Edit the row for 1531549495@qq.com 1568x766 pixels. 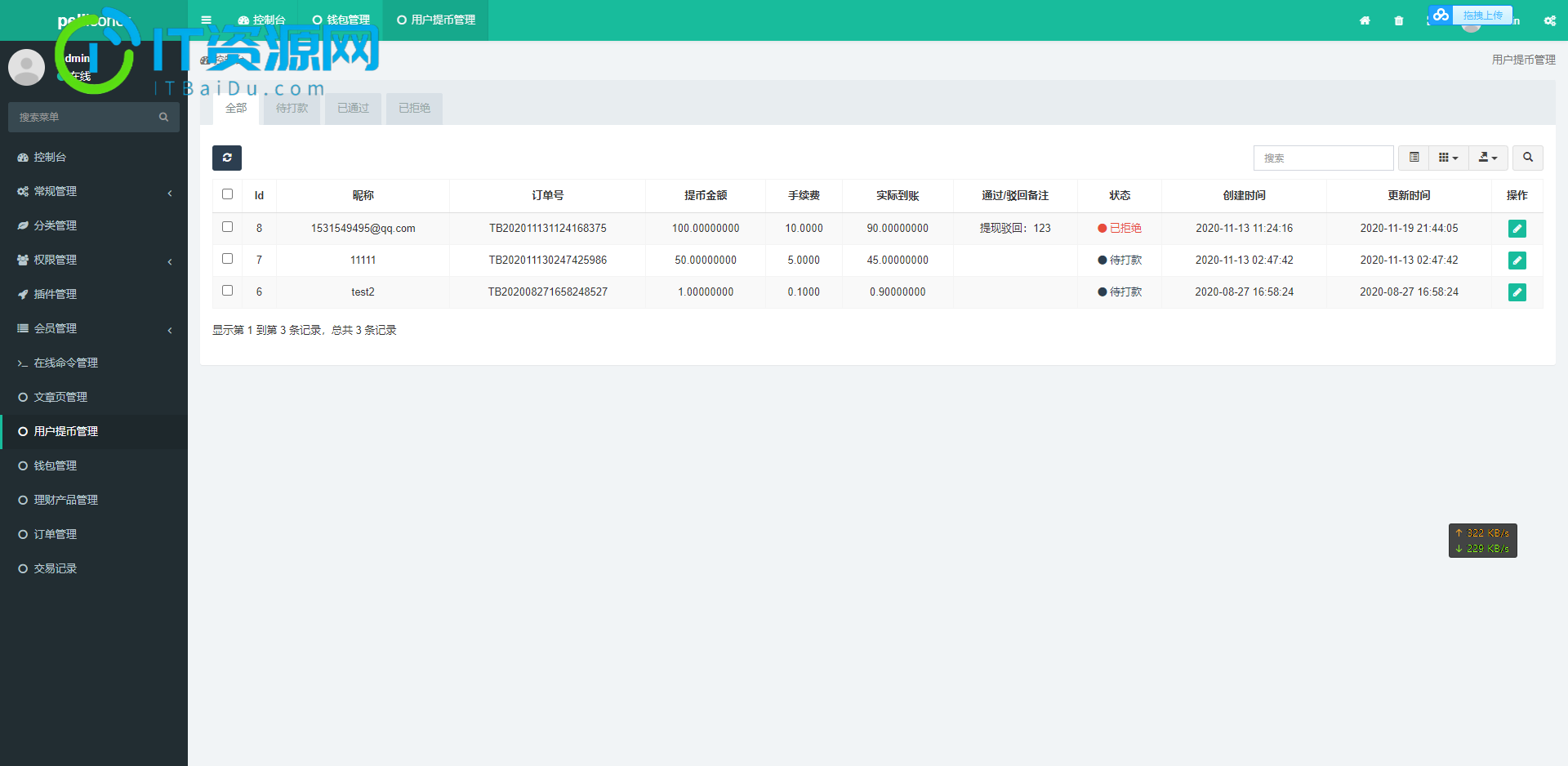tap(1517, 229)
